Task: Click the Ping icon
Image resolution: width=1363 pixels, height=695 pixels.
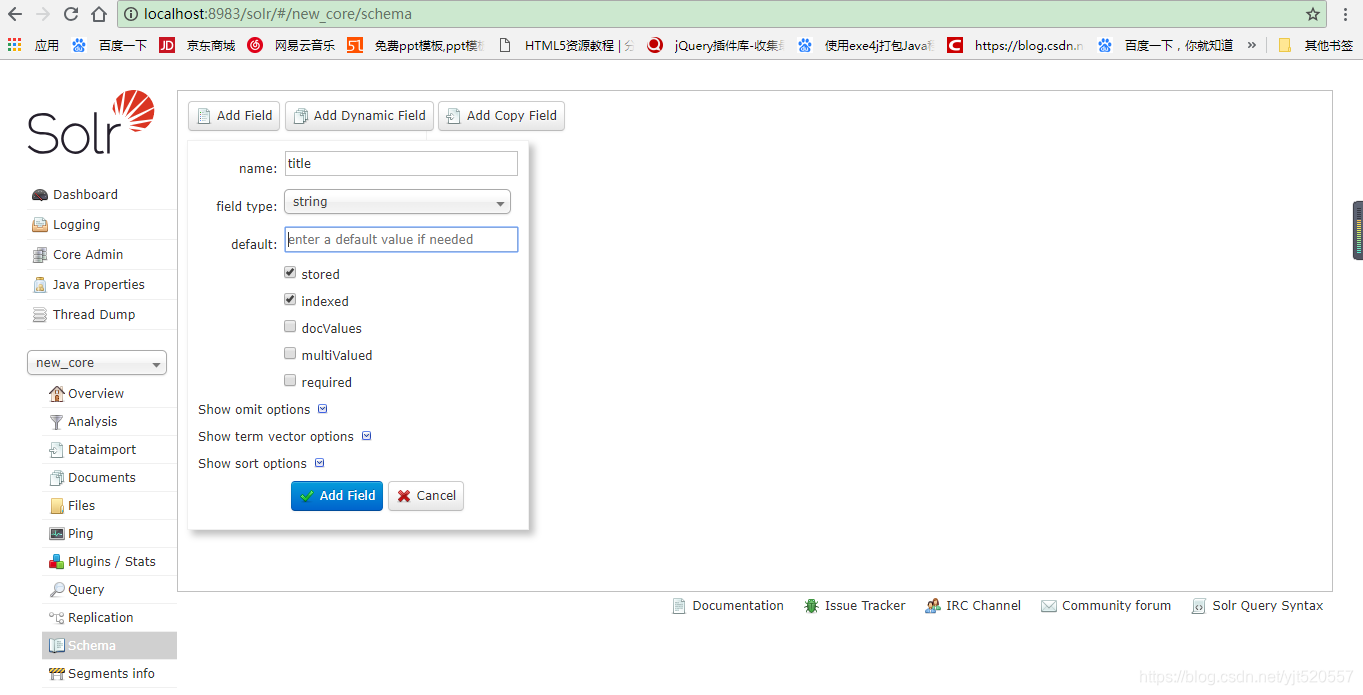Action: (57, 534)
